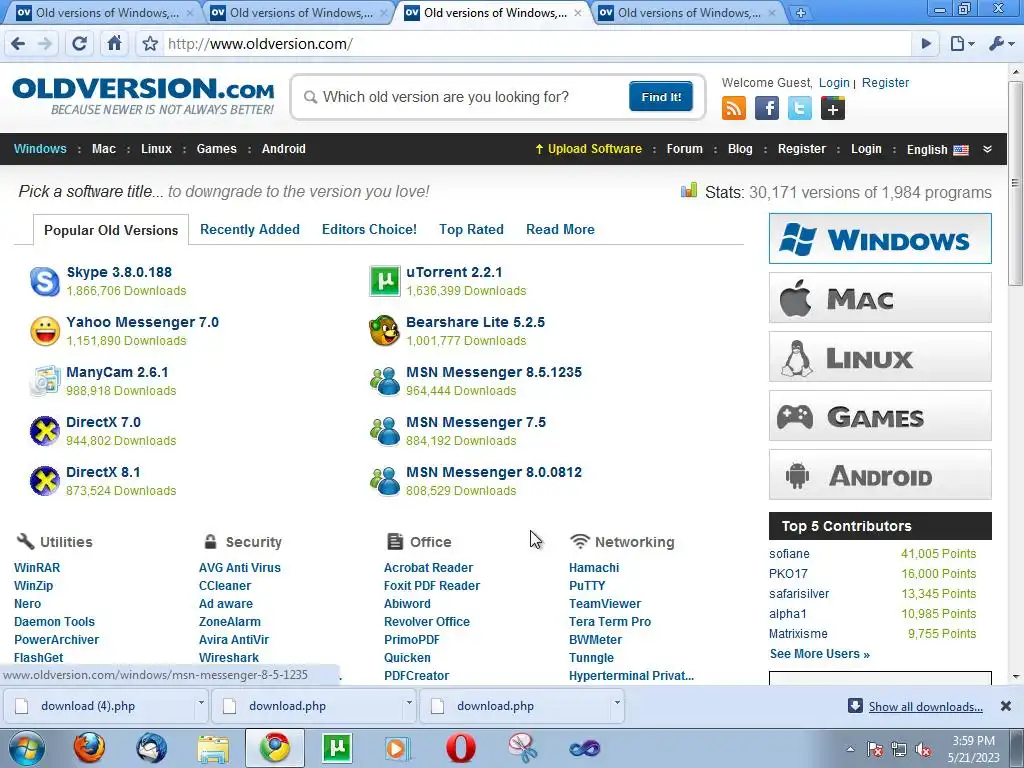Click the See More Users link
Screen dimensions: 1024x768
pos(819,654)
